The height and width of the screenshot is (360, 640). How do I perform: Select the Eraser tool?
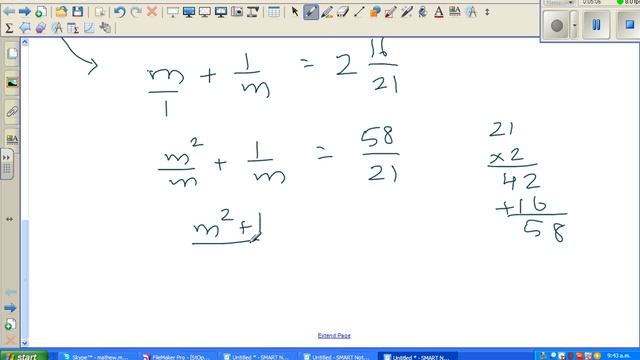[x=343, y=12]
